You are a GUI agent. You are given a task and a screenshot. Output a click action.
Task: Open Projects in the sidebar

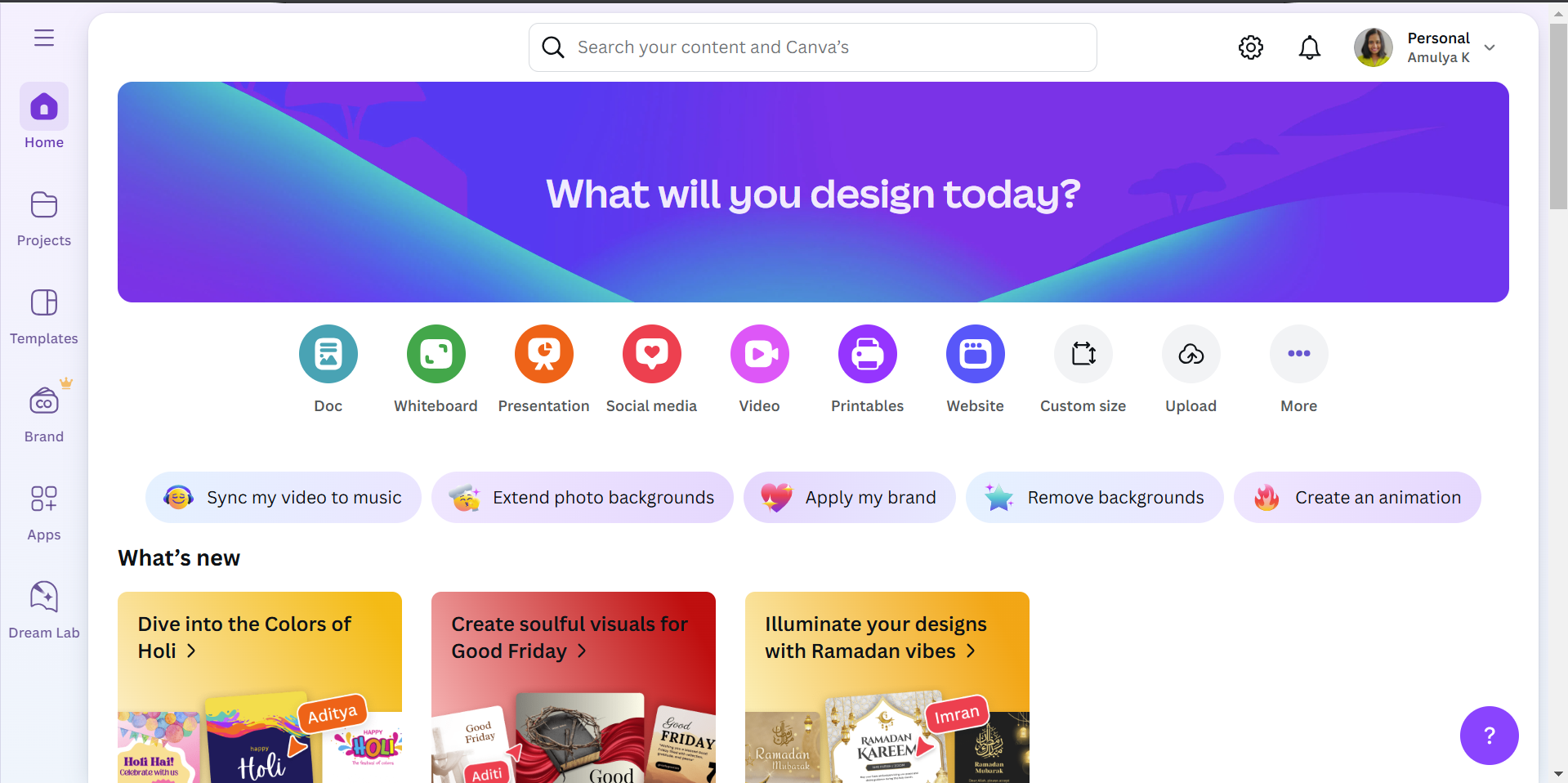44,219
